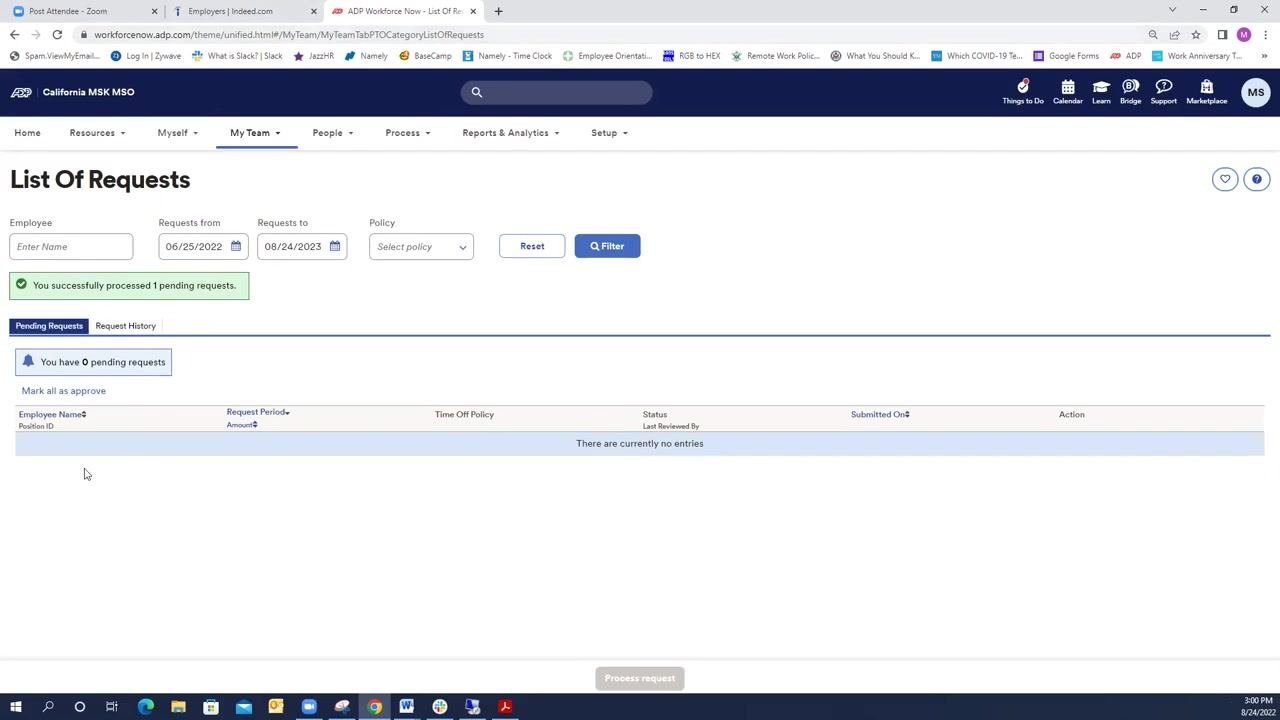Switch to the Request History tab

coord(126,326)
